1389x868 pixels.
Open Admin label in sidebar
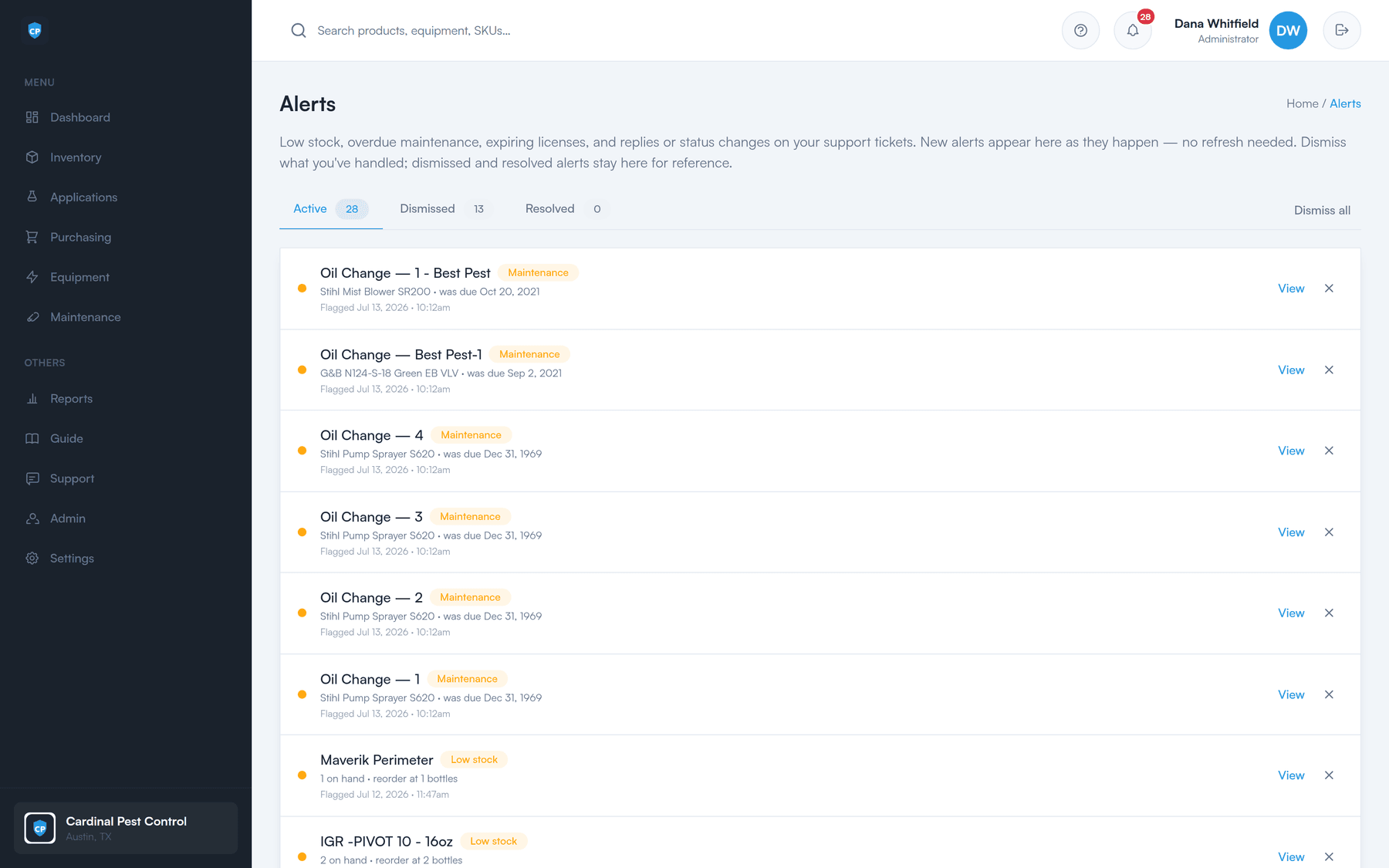(x=68, y=518)
